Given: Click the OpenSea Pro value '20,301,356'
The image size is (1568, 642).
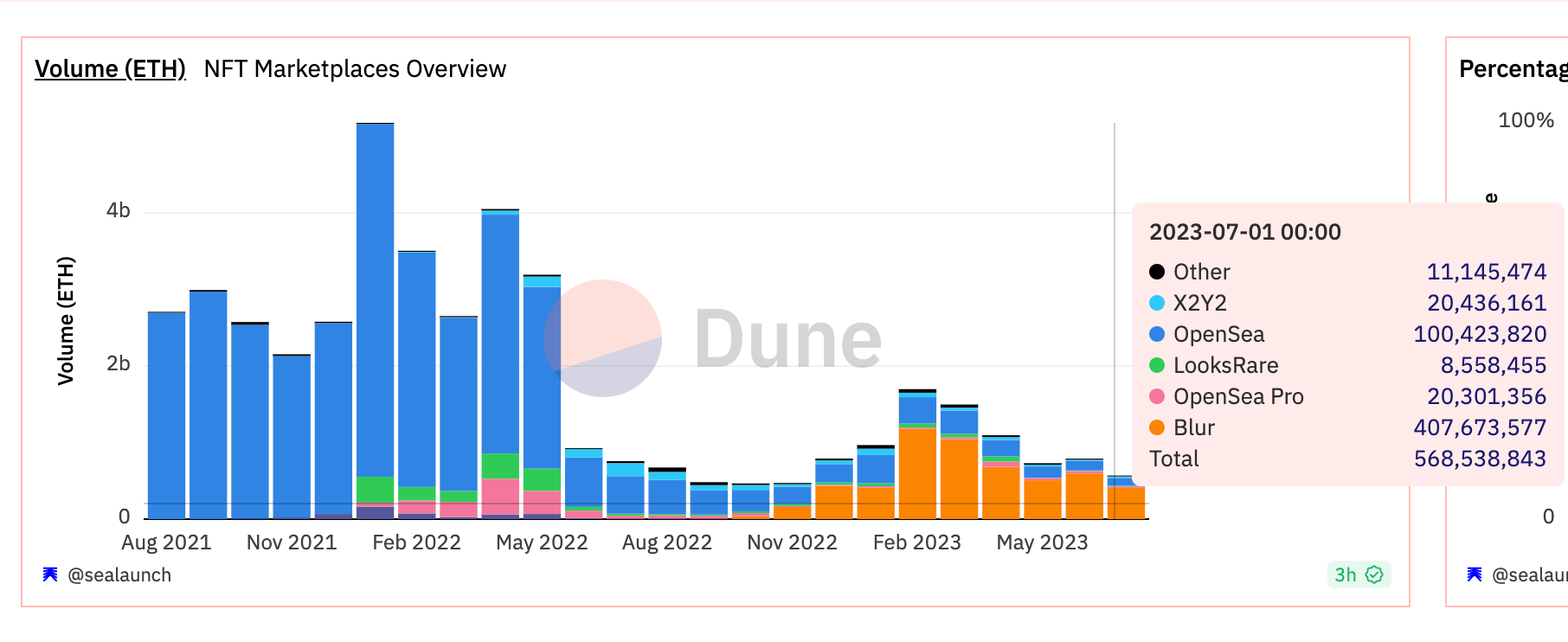Looking at the screenshot, I should [x=1486, y=396].
